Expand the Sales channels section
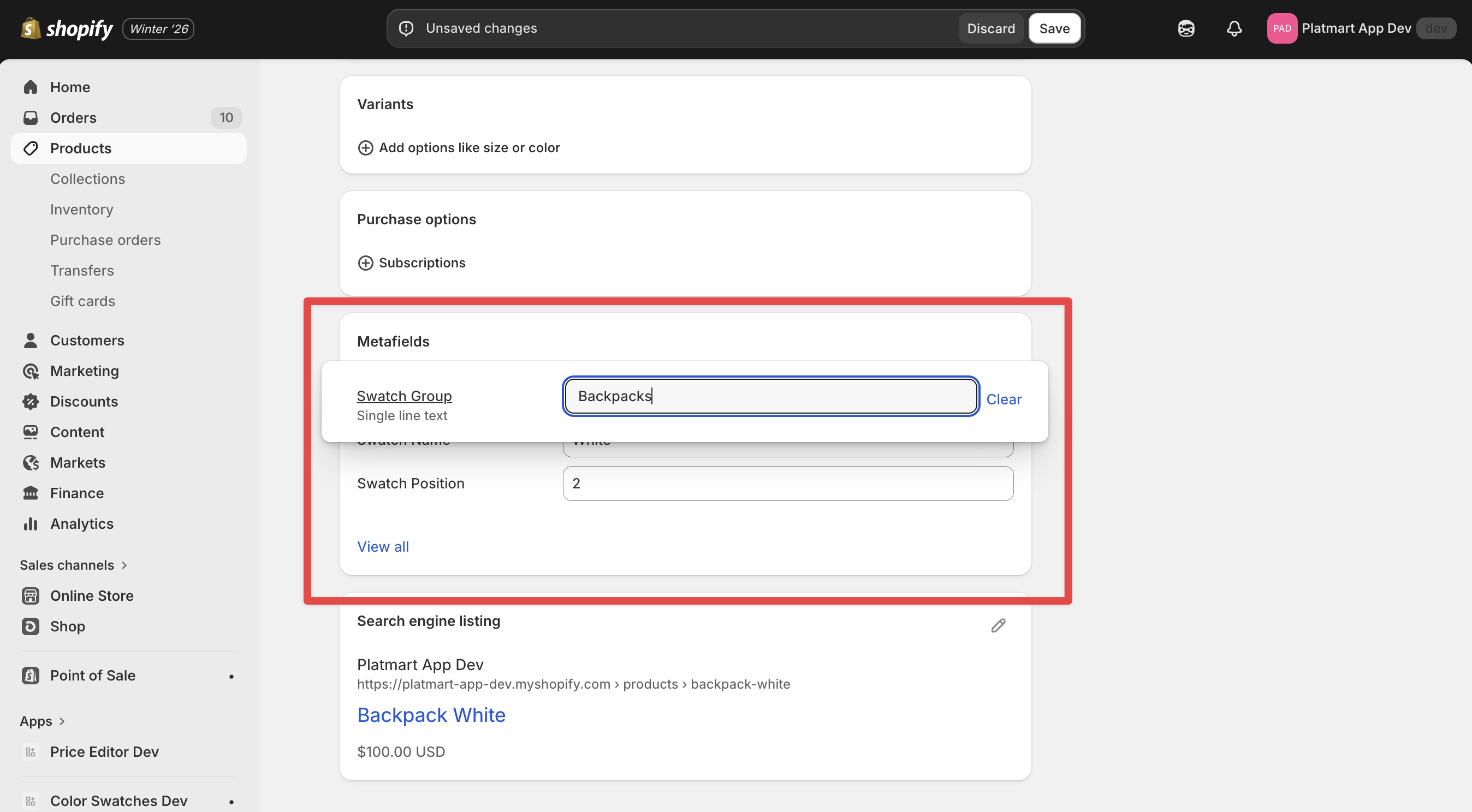The image size is (1472, 812). coord(124,565)
